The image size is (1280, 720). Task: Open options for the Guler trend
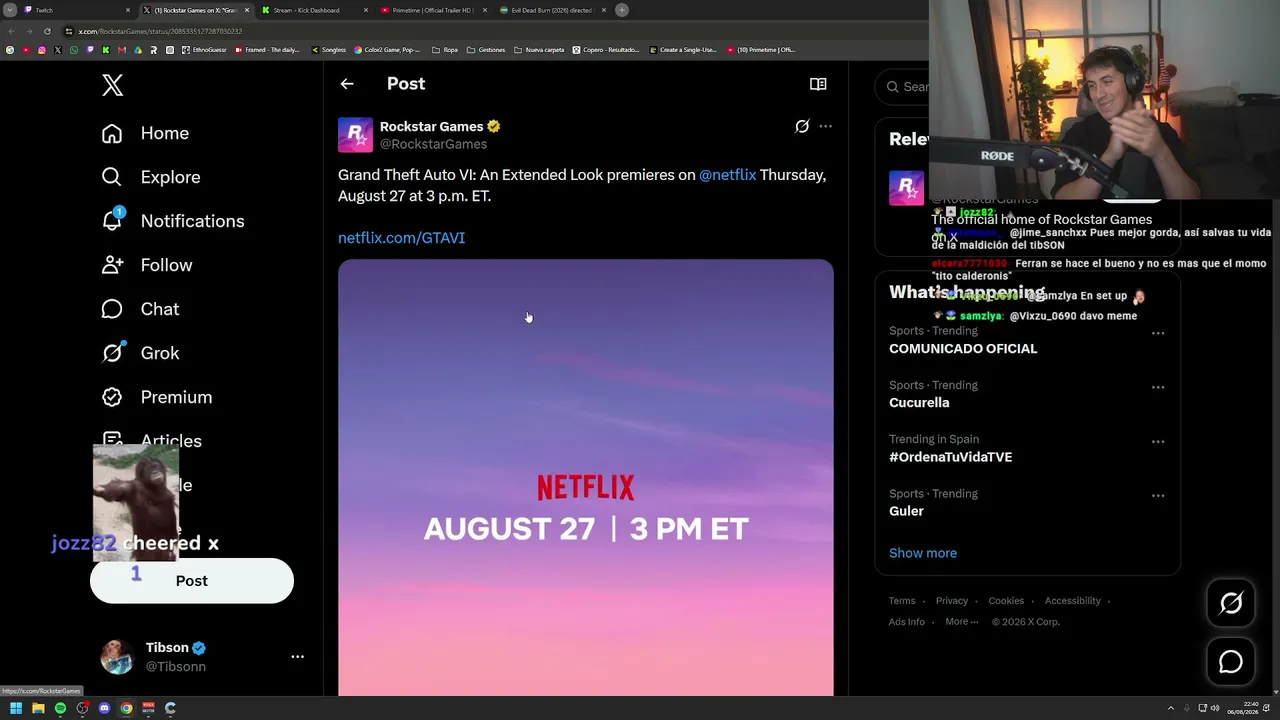(1158, 495)
